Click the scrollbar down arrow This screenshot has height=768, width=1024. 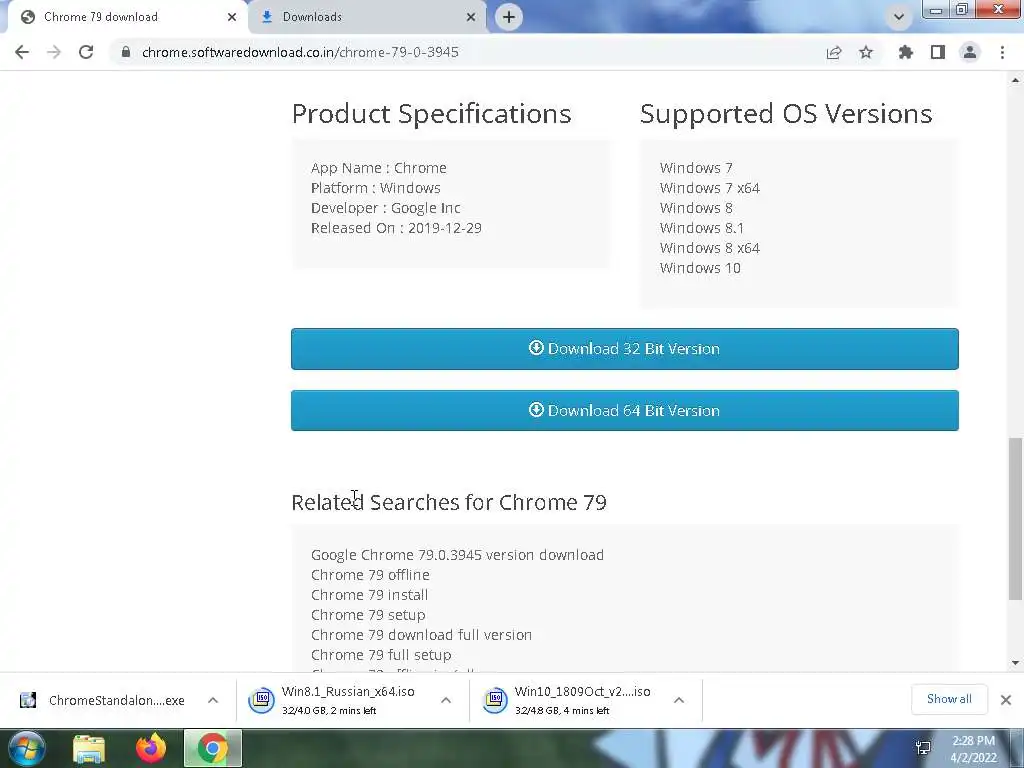(1015, 663)
